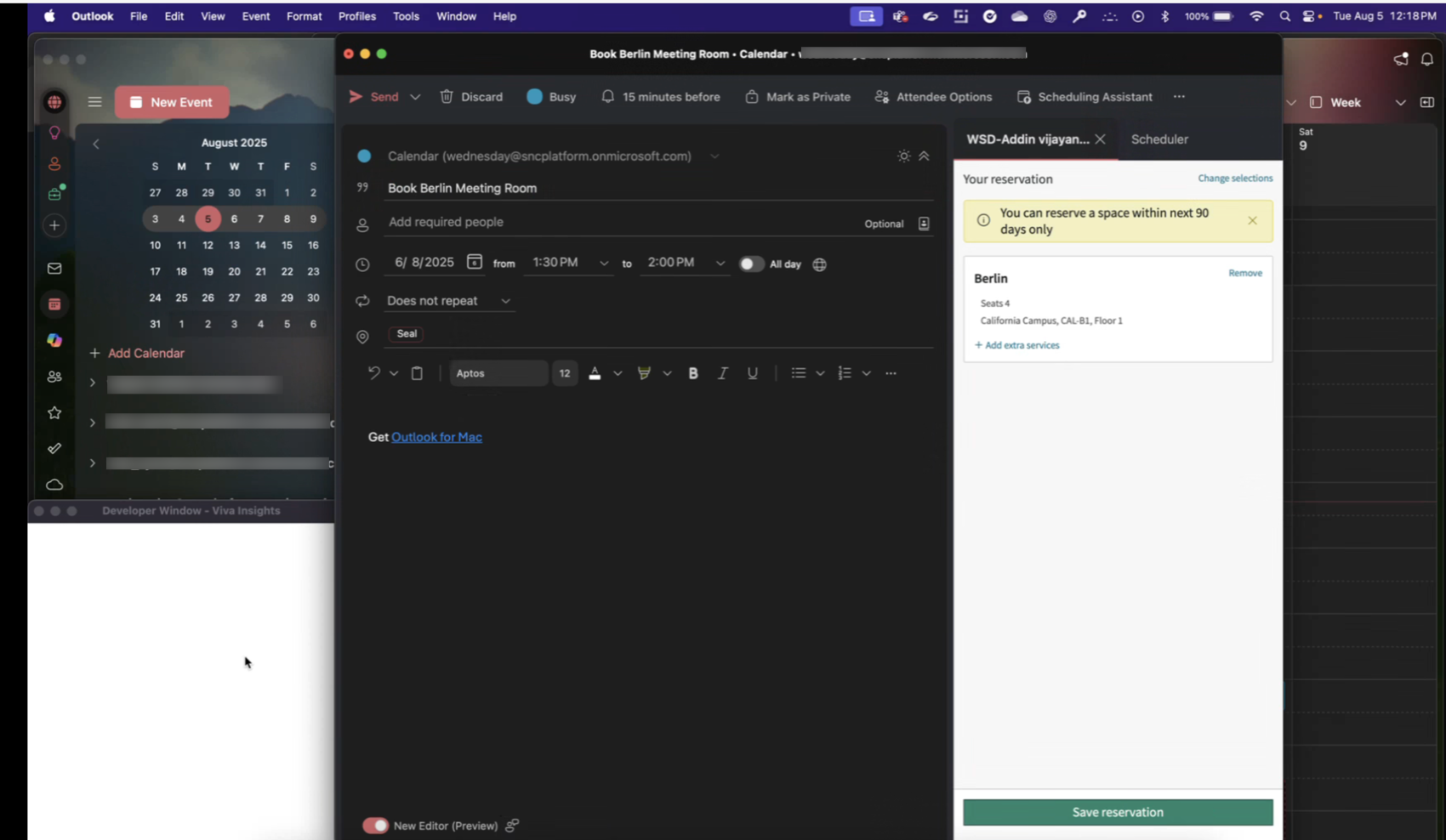Screen dimensions: 1446x840
Task: Open the notifications bell icon
Action: (x=1427, y=59)
